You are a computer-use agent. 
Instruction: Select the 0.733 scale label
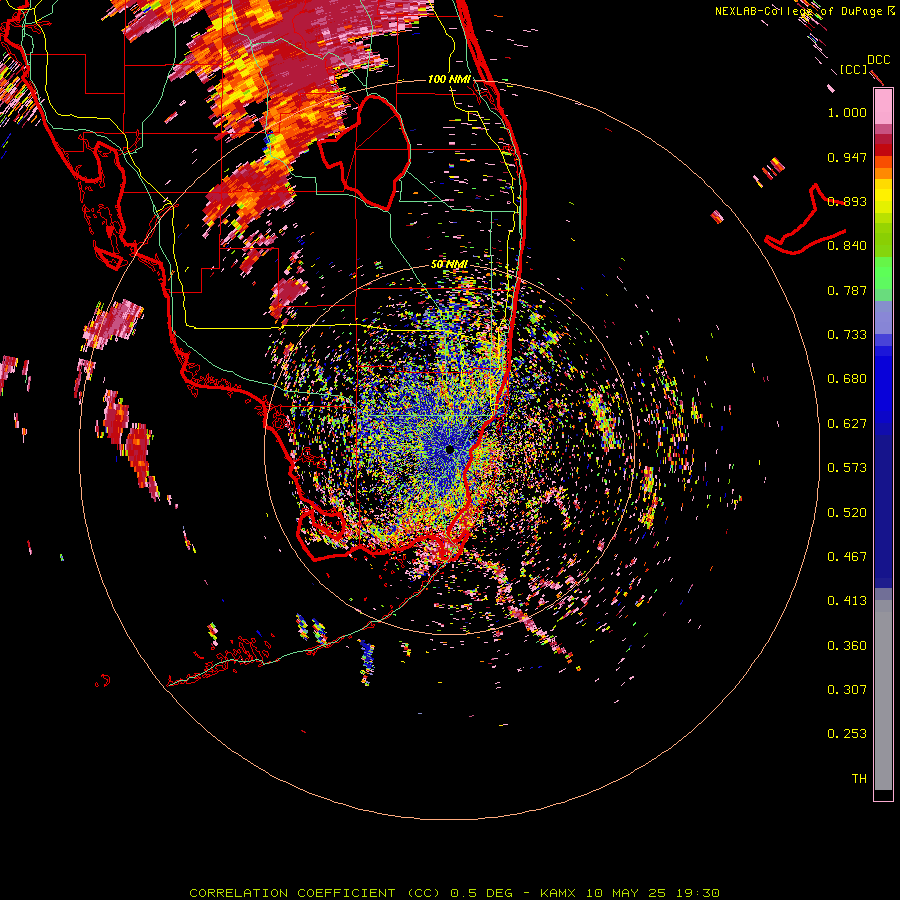tap(847, 335)
